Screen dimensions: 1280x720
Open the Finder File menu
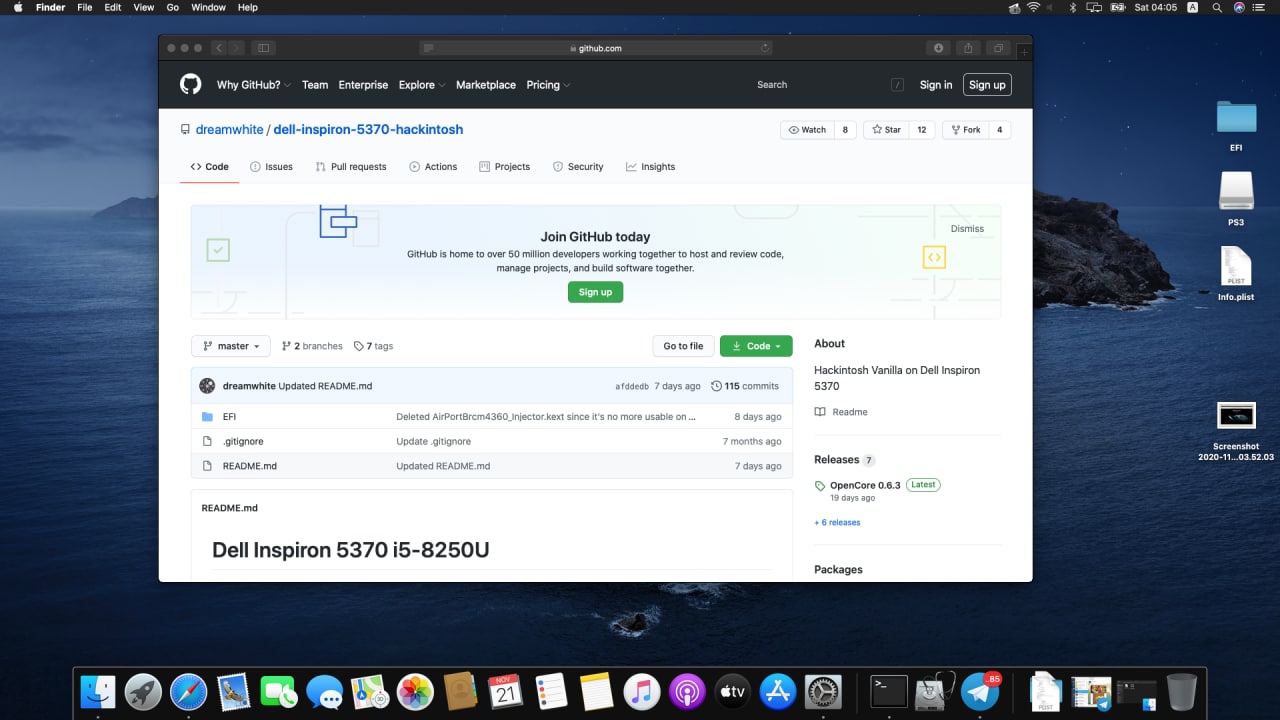(x=85, y=7)
